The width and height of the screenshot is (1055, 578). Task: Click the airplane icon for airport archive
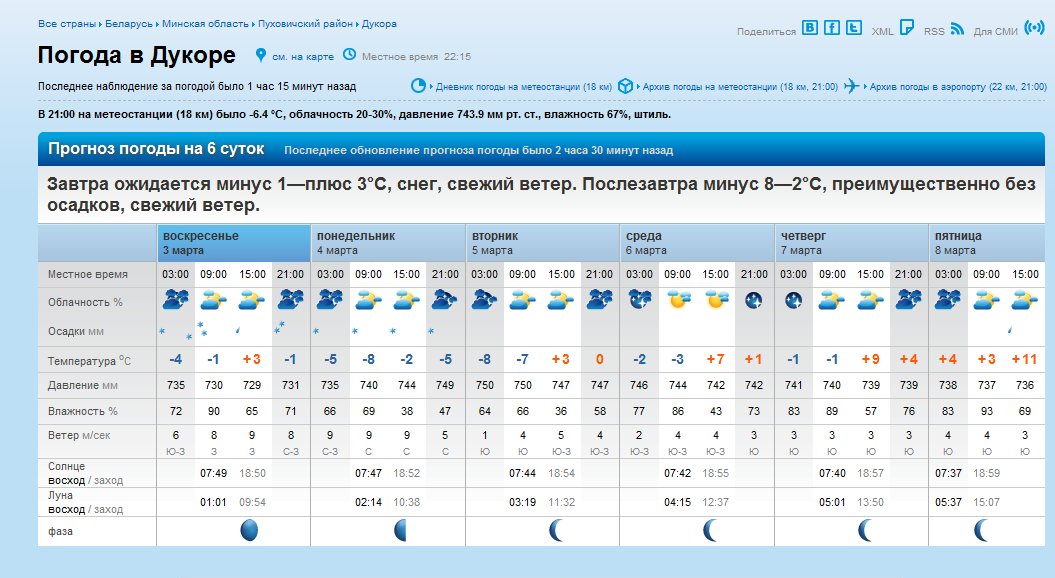pyautogui.click(x=851, y=86)
